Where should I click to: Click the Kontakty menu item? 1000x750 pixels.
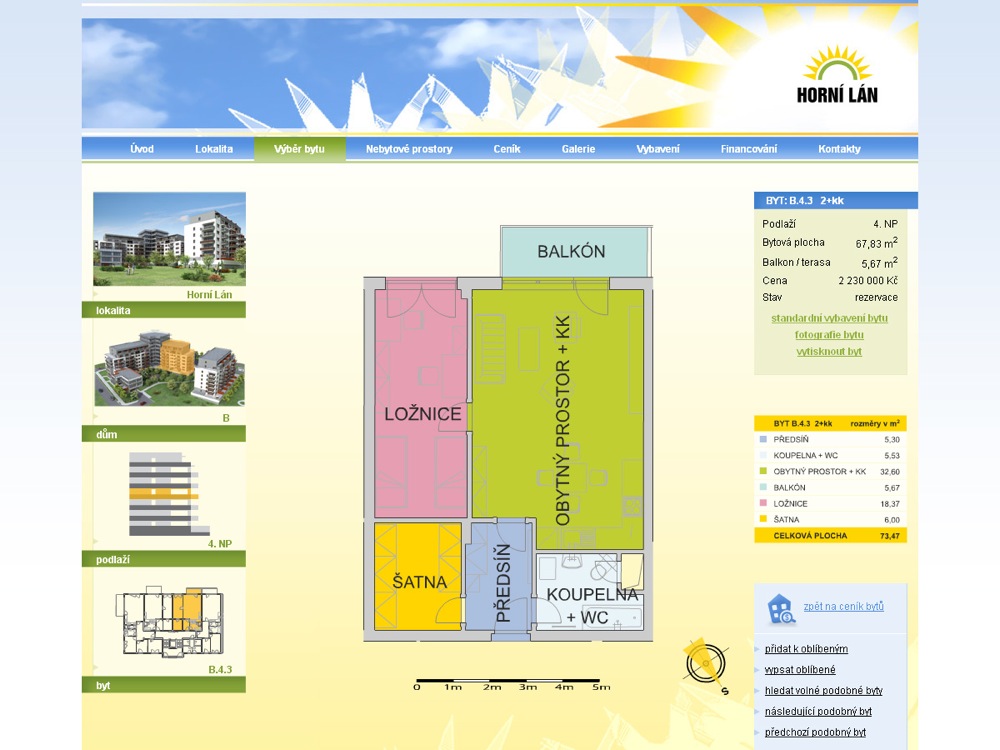pos(839,149)
